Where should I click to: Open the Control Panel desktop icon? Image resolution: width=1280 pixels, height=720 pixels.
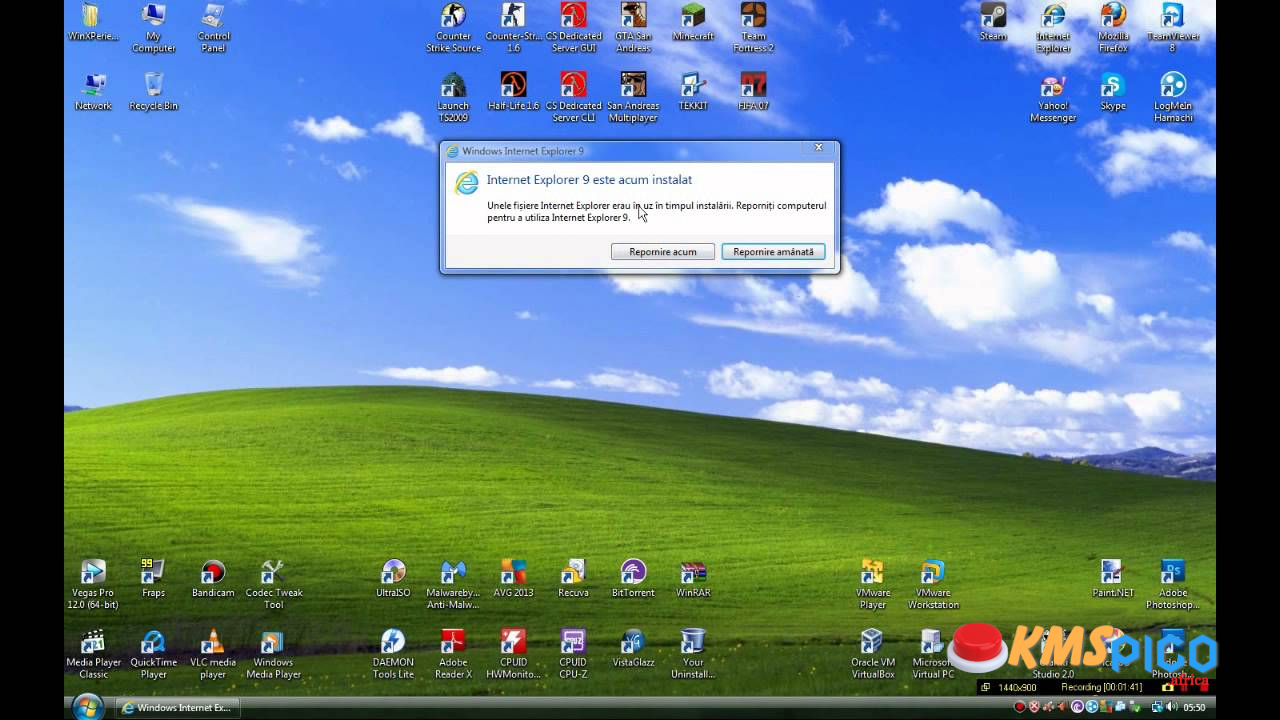[x=213, y=29]
